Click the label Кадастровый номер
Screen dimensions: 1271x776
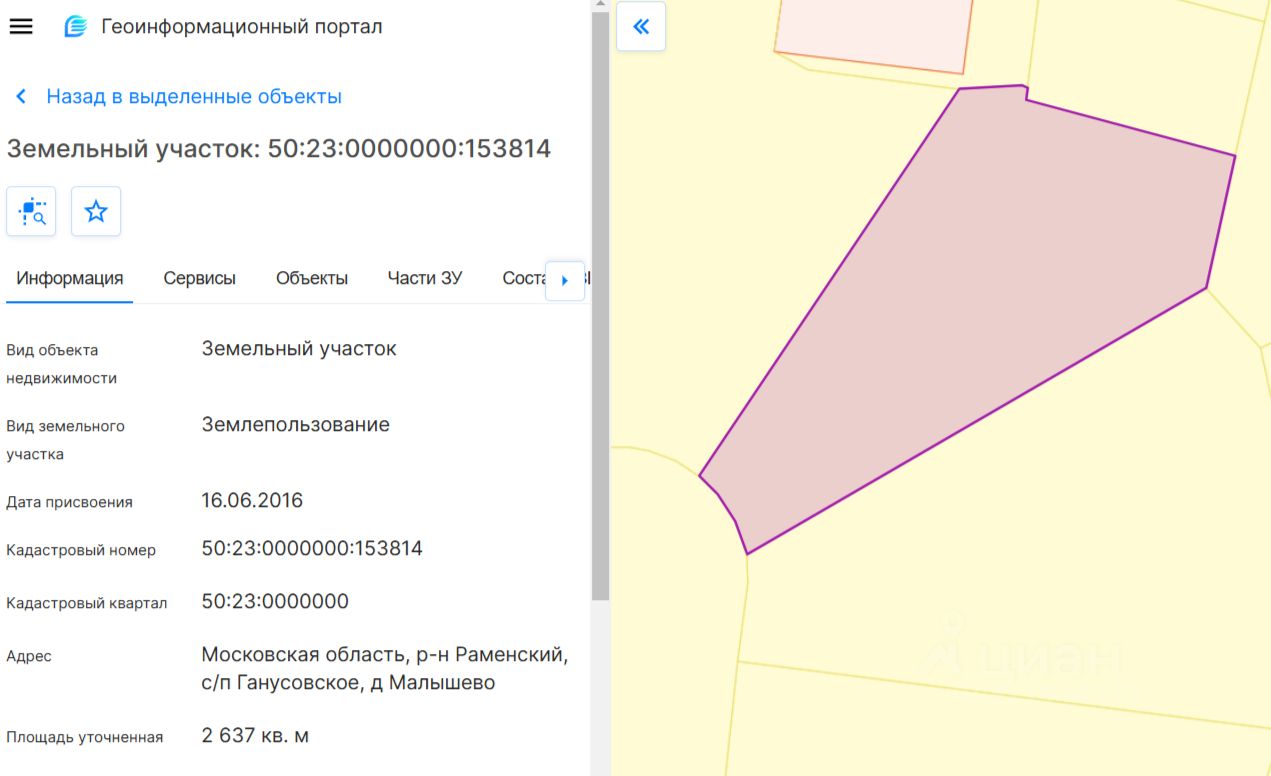pyautogui.click(x=81, y=550)
